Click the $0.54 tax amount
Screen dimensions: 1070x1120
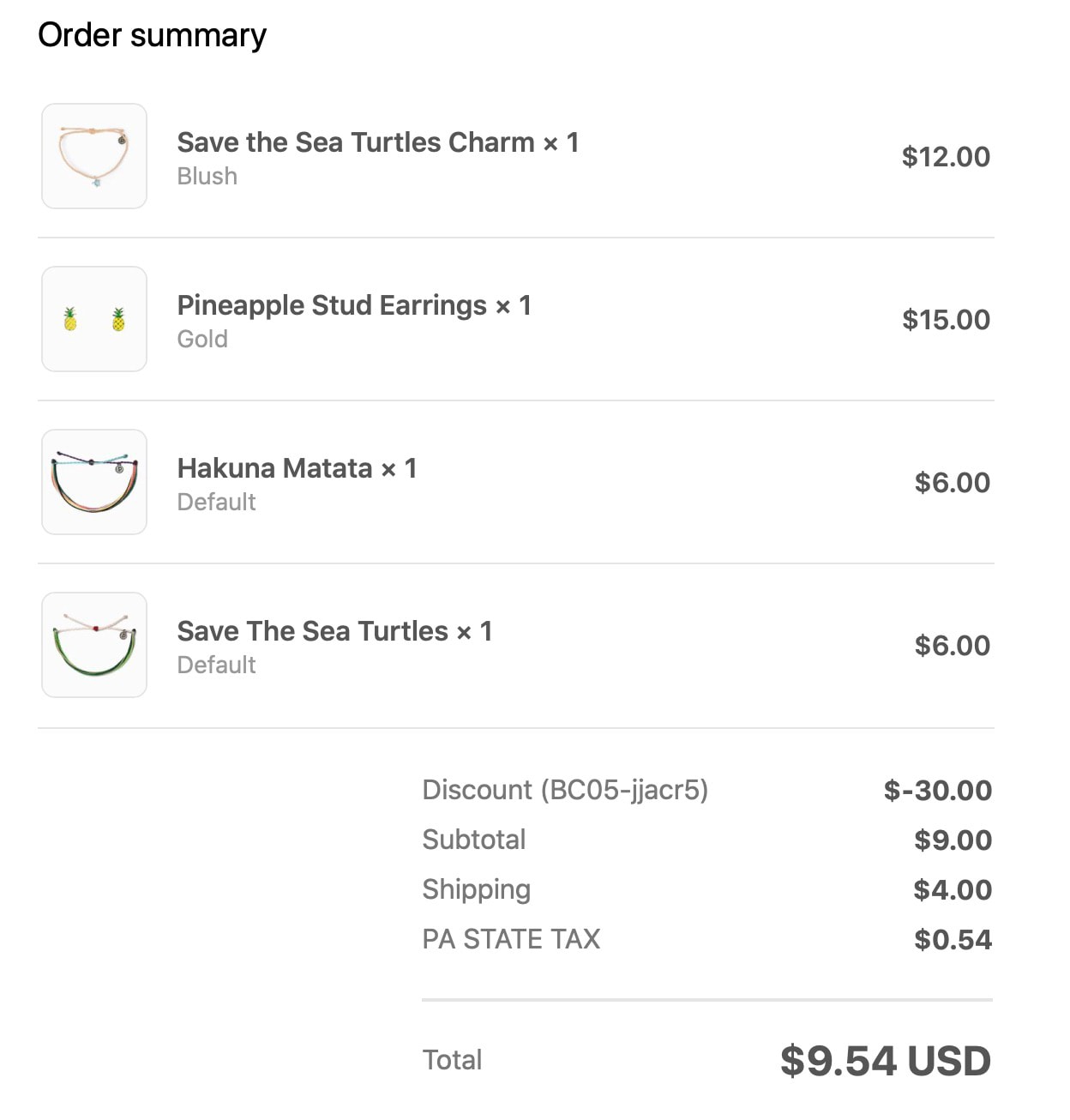953,939
